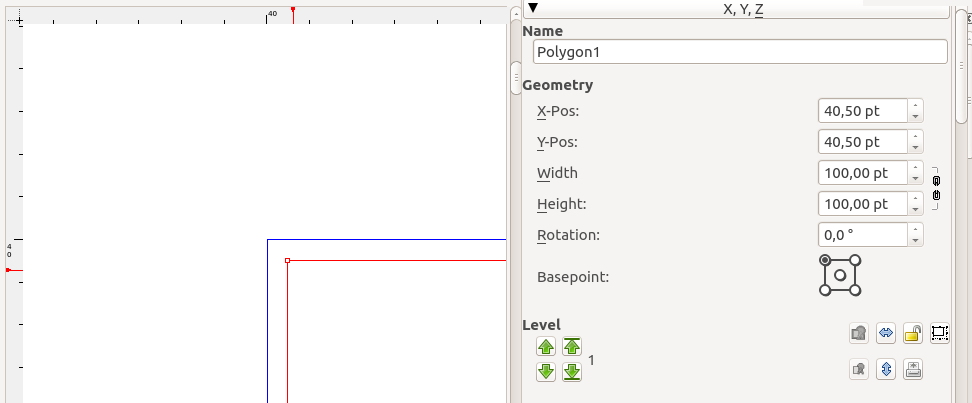Lock or unlock the object
Screen dimensions: 972x403
point(912,334)
